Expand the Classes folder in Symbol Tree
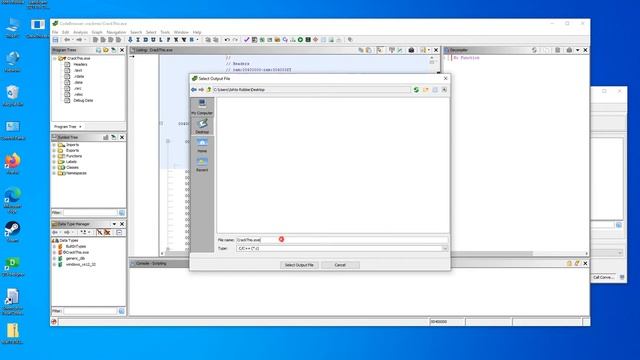The width and height of the screenshot is (640, 360). tap(54, 167)
